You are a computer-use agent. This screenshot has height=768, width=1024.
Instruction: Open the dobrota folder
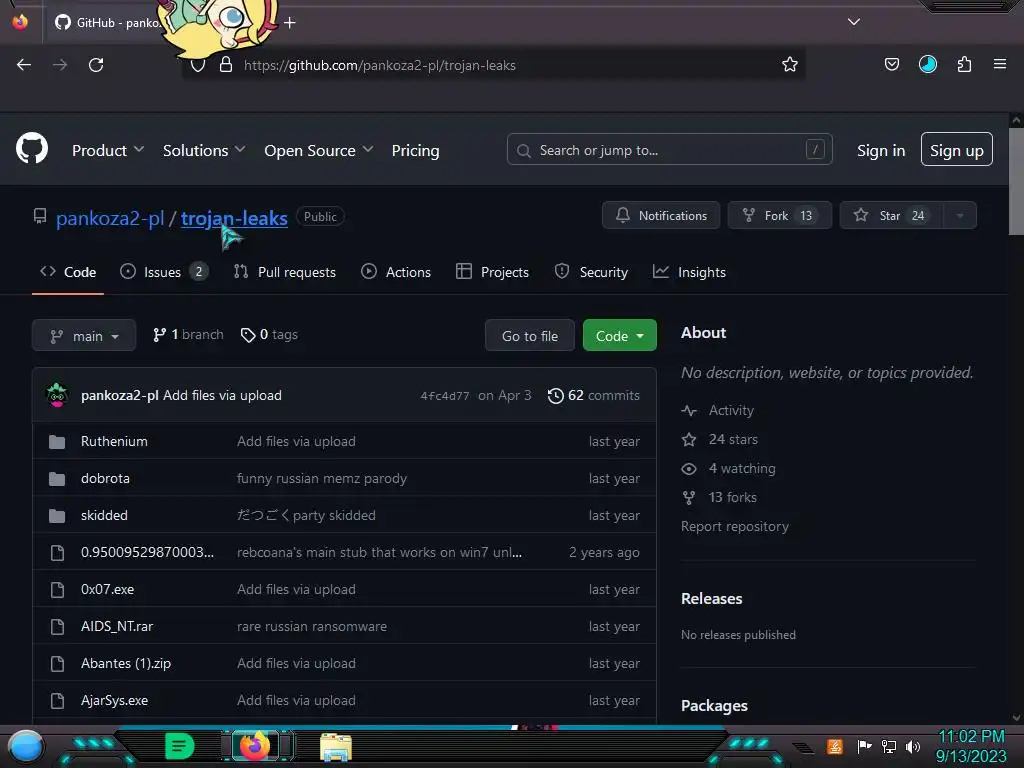[x=105, y=479]
